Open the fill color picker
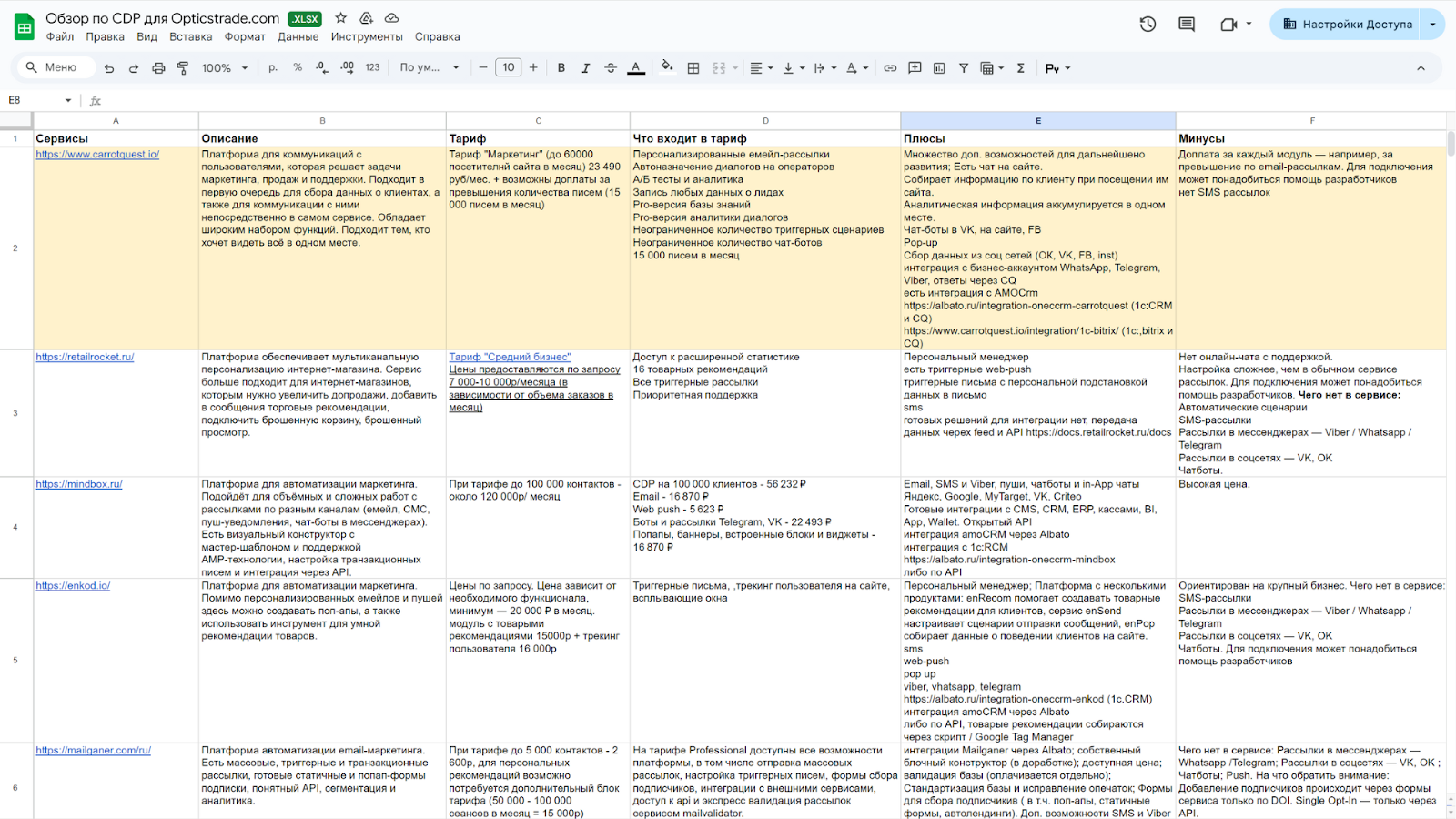Screen dimensions: 1456x819 pos(667,67)
